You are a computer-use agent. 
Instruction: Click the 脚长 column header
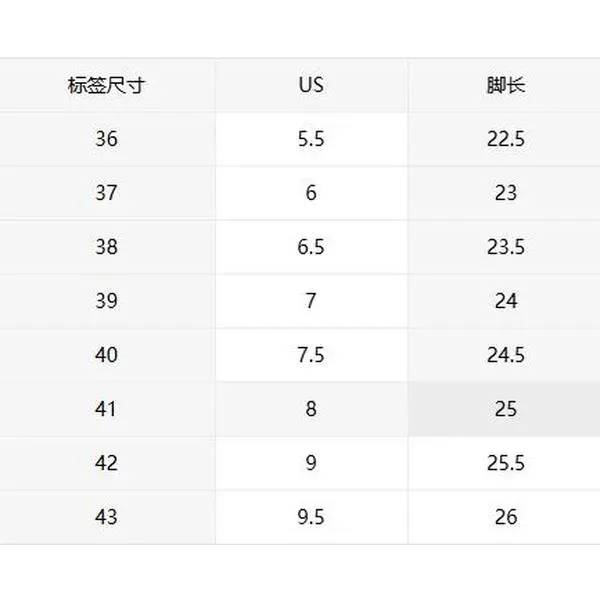(505, 85)
